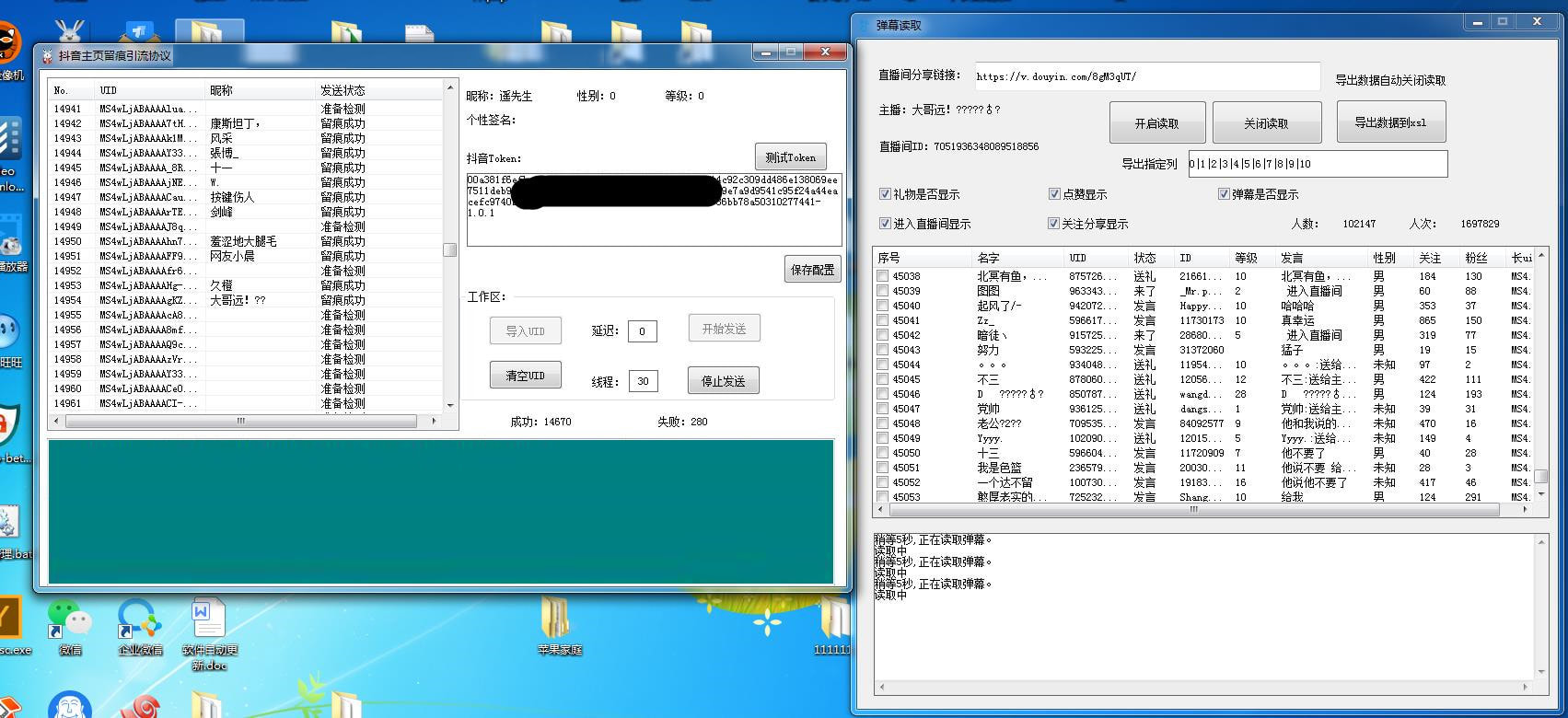Click the disabled 导入UID button

(525, 331)
